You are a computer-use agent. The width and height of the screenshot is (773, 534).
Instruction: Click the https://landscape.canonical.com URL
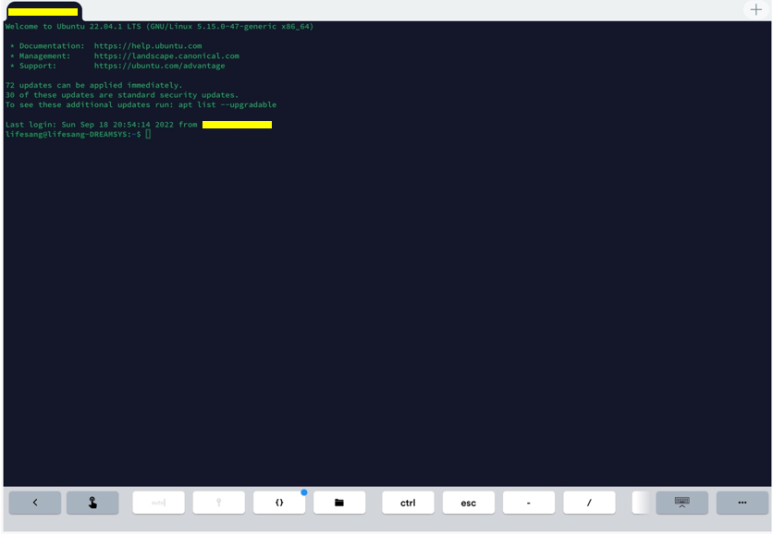pyautogui.click(x=167, y=56)
